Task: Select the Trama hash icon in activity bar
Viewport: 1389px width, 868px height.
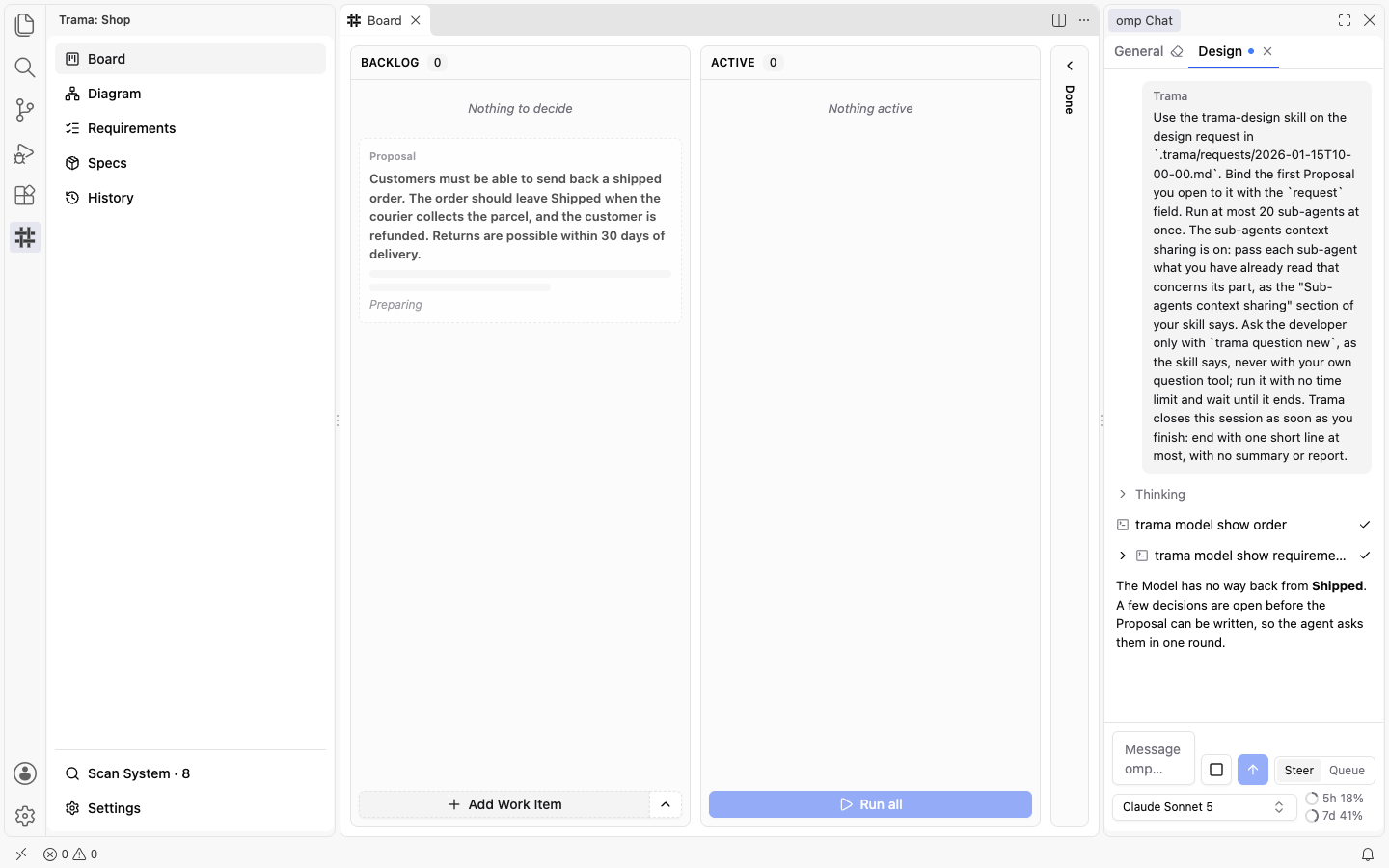Action: 25,237
